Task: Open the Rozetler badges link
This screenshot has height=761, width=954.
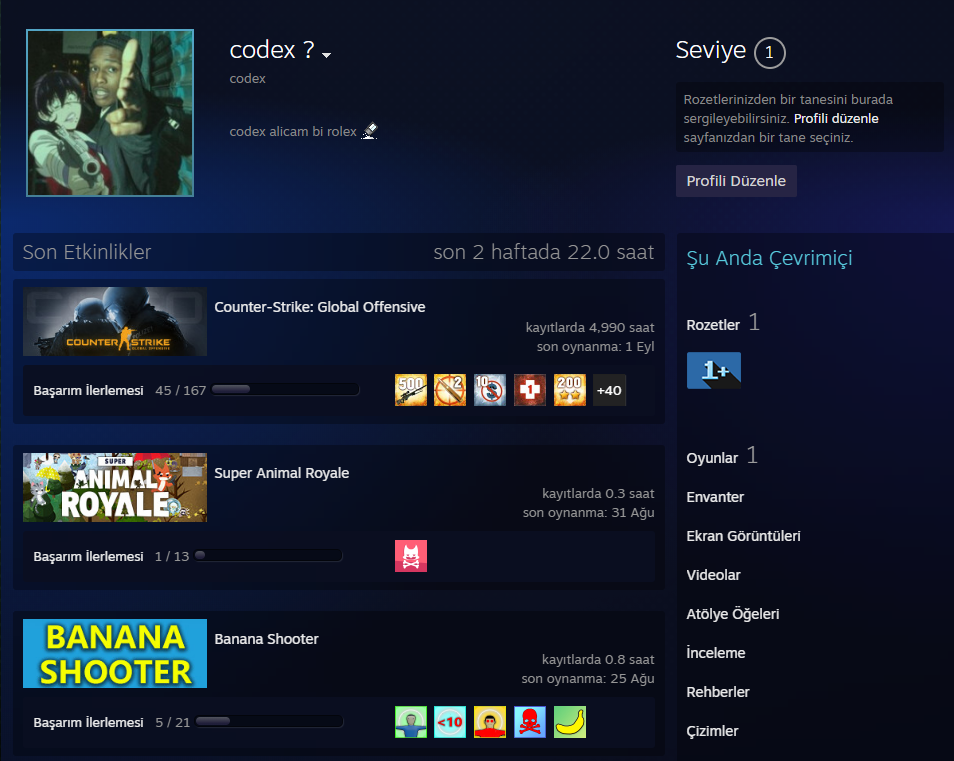Action: point(713,325)
